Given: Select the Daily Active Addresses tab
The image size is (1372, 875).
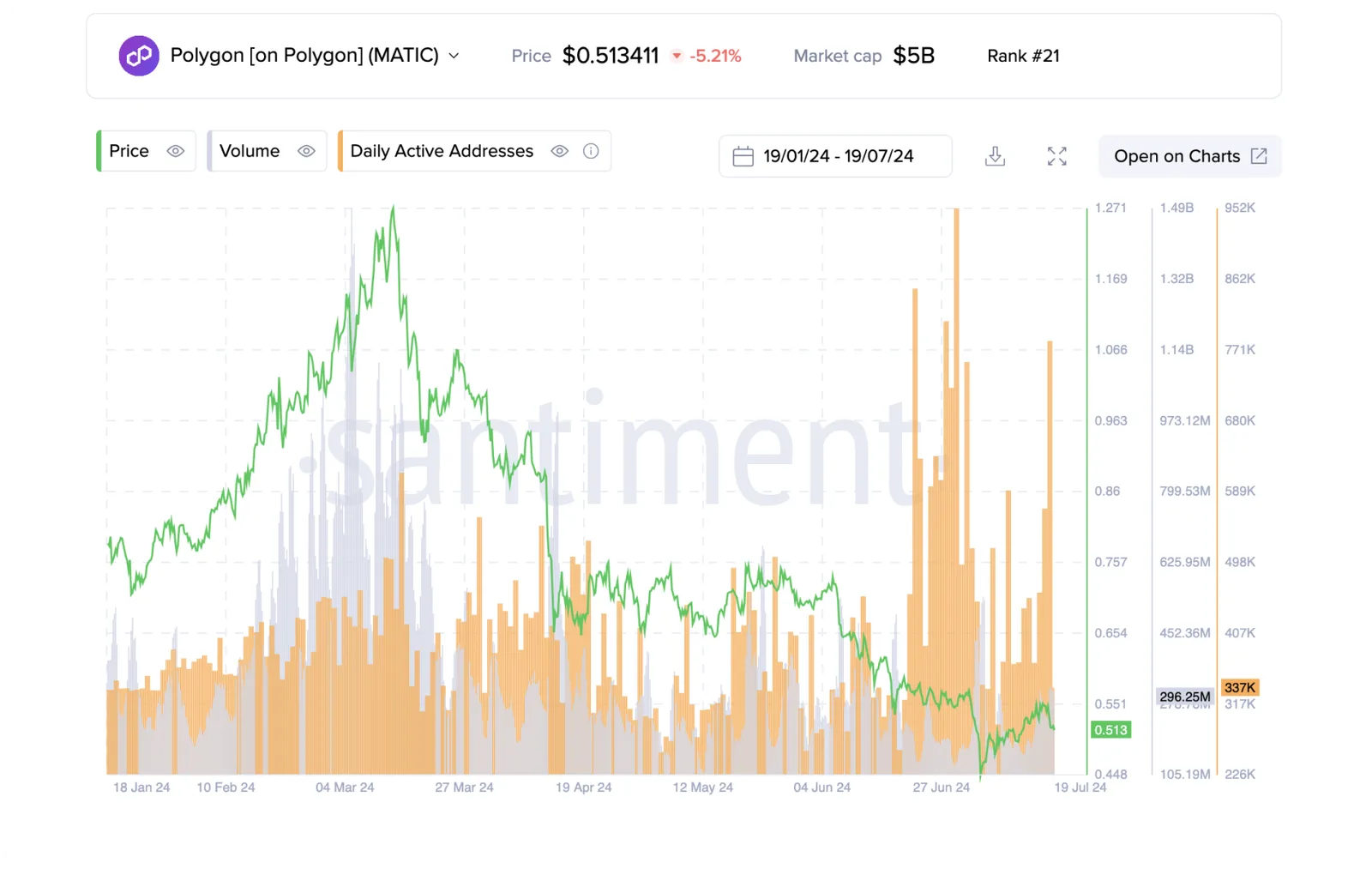Looking at the screenshot, I should click(x=474, y=151).
